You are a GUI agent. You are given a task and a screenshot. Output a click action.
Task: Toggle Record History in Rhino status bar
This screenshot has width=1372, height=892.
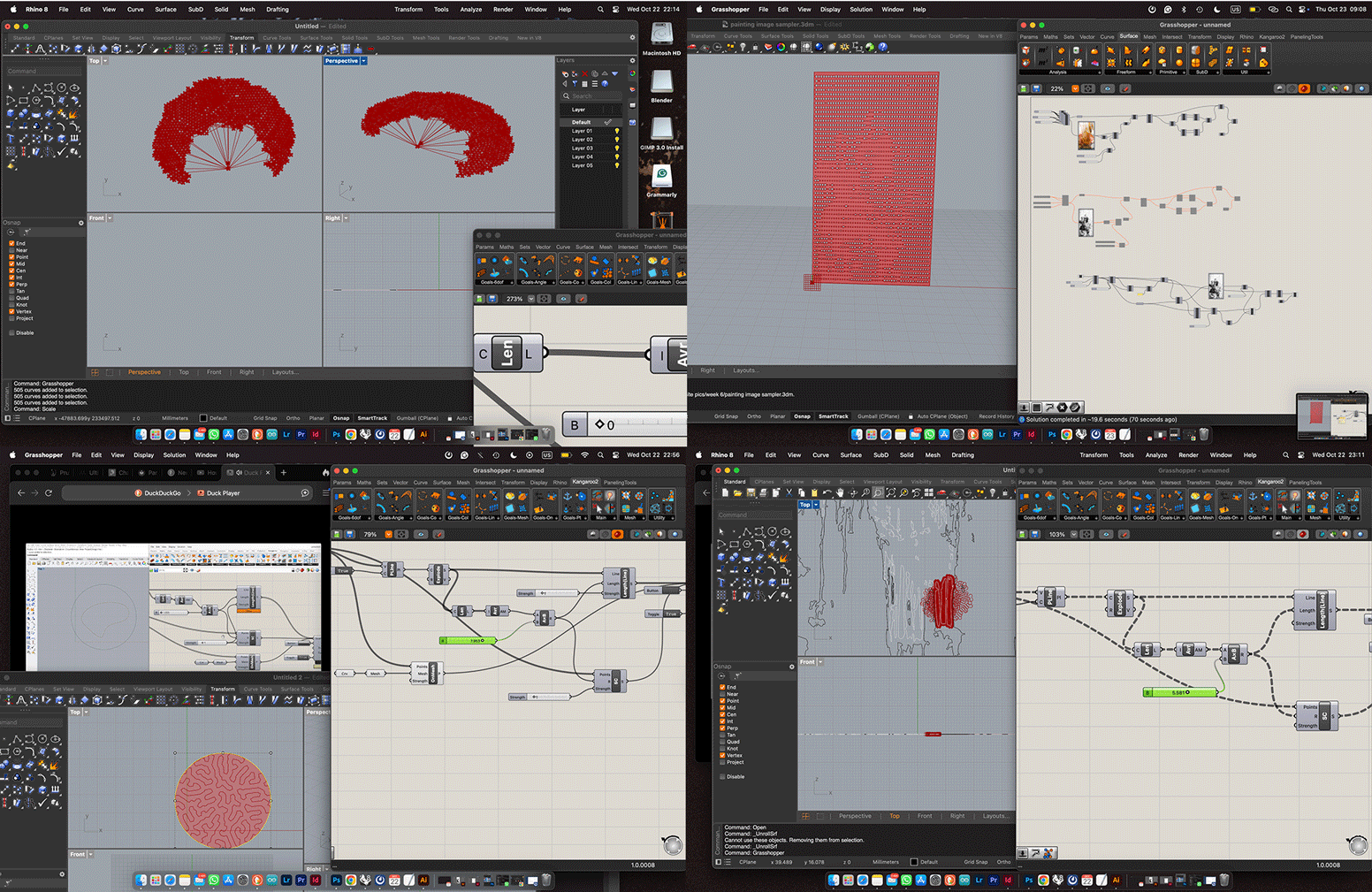[x=995, y=416]
